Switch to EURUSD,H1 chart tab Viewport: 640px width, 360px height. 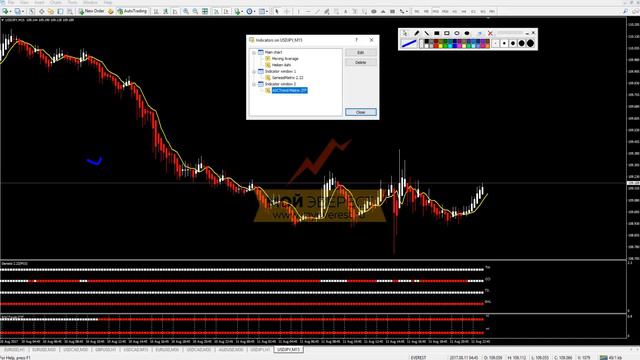coord(14,350)
